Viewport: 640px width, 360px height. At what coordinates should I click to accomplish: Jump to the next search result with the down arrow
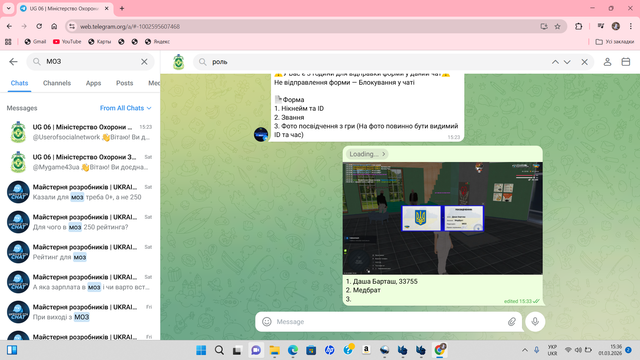(x=567, y=62)
